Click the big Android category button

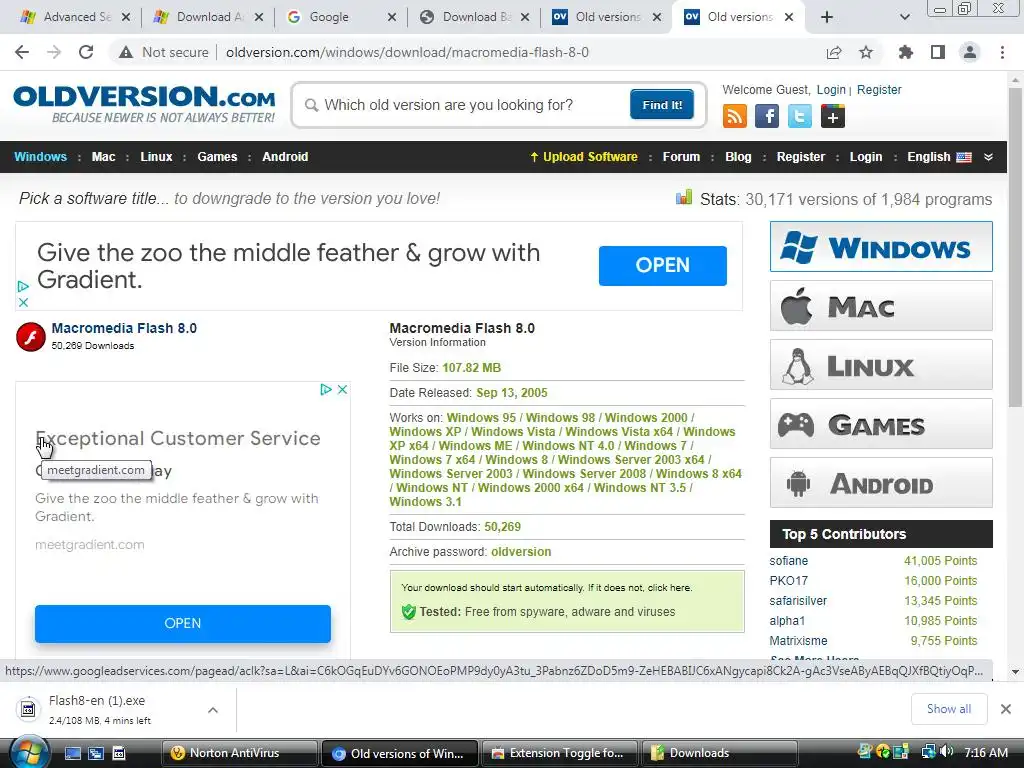coord(881,483)
